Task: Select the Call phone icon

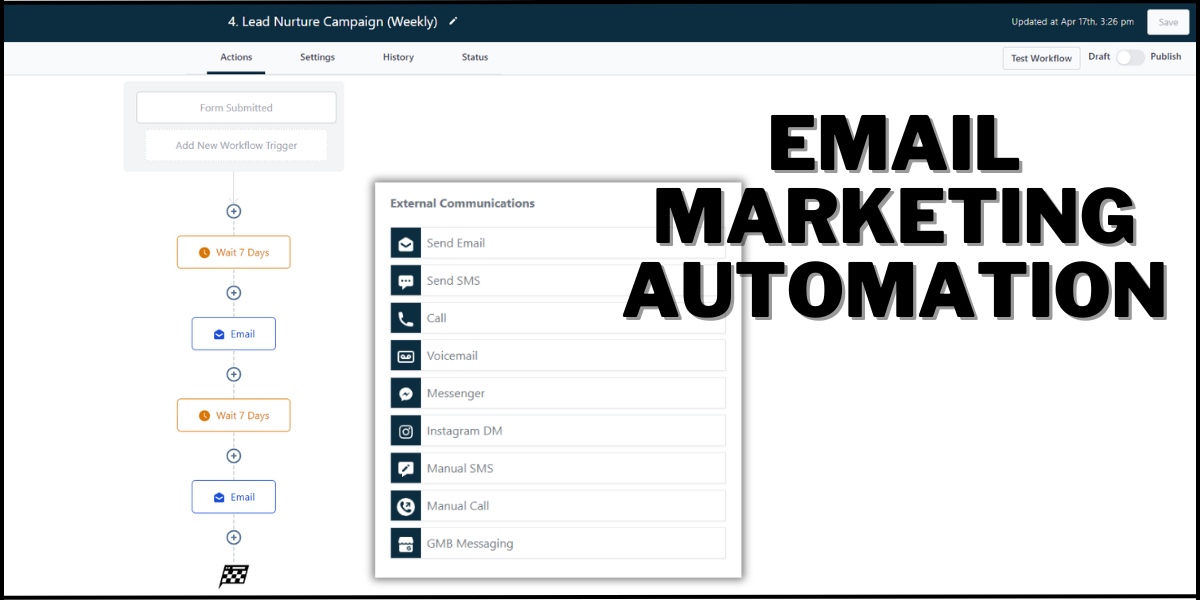Action: point(405,318)
